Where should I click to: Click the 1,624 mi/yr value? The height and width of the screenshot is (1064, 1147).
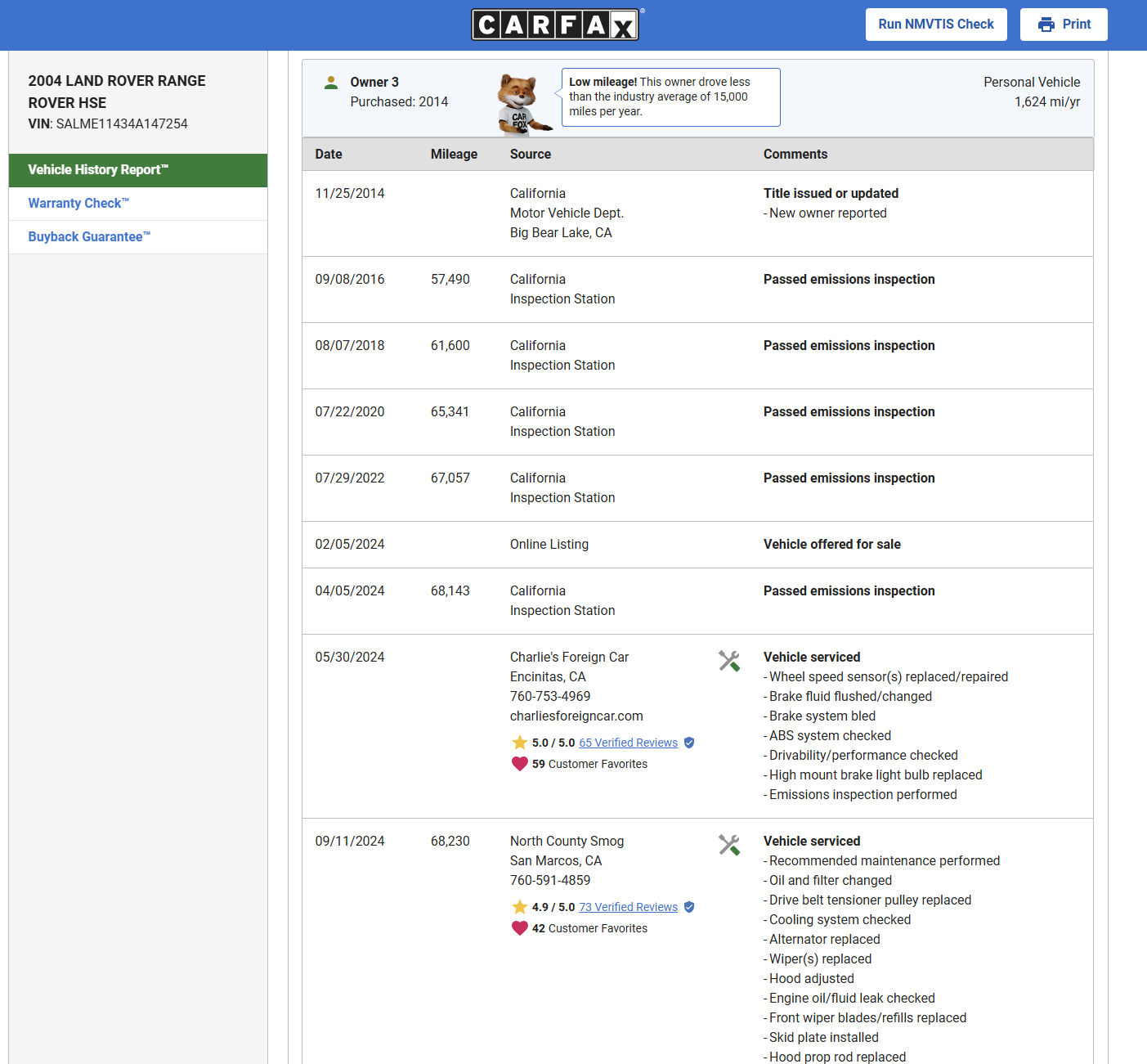coord(1047,102)
